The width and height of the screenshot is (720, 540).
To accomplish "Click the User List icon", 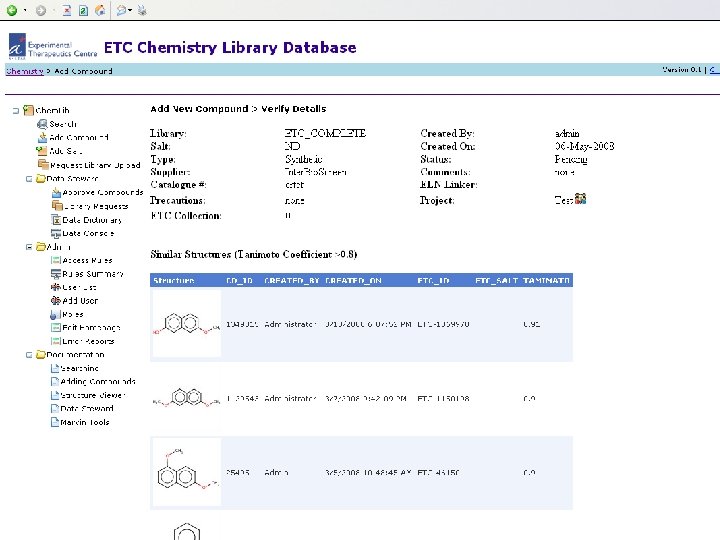I will coord(56,287).
